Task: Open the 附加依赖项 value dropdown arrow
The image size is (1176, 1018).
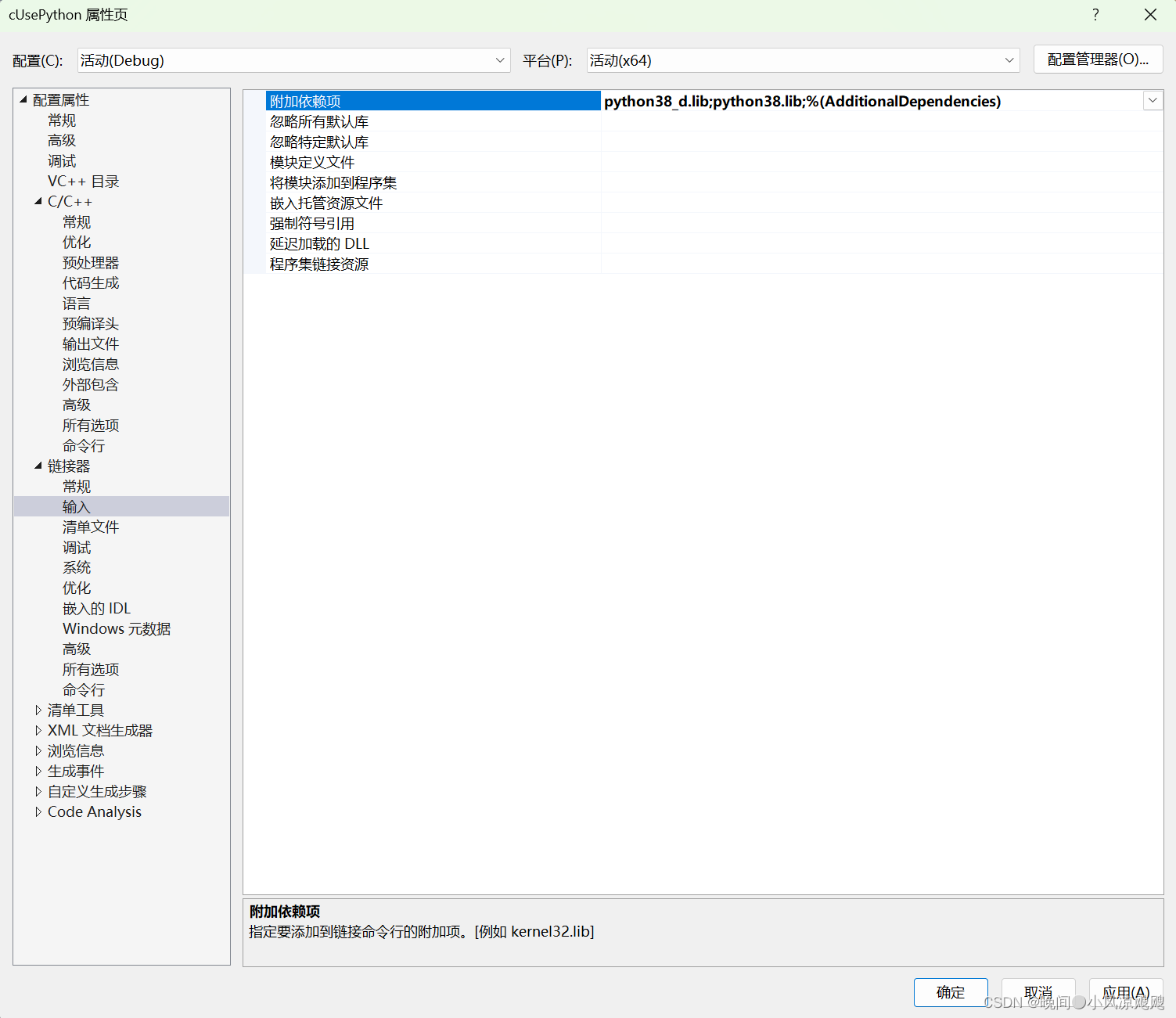Action: (x=1152, y=100)
